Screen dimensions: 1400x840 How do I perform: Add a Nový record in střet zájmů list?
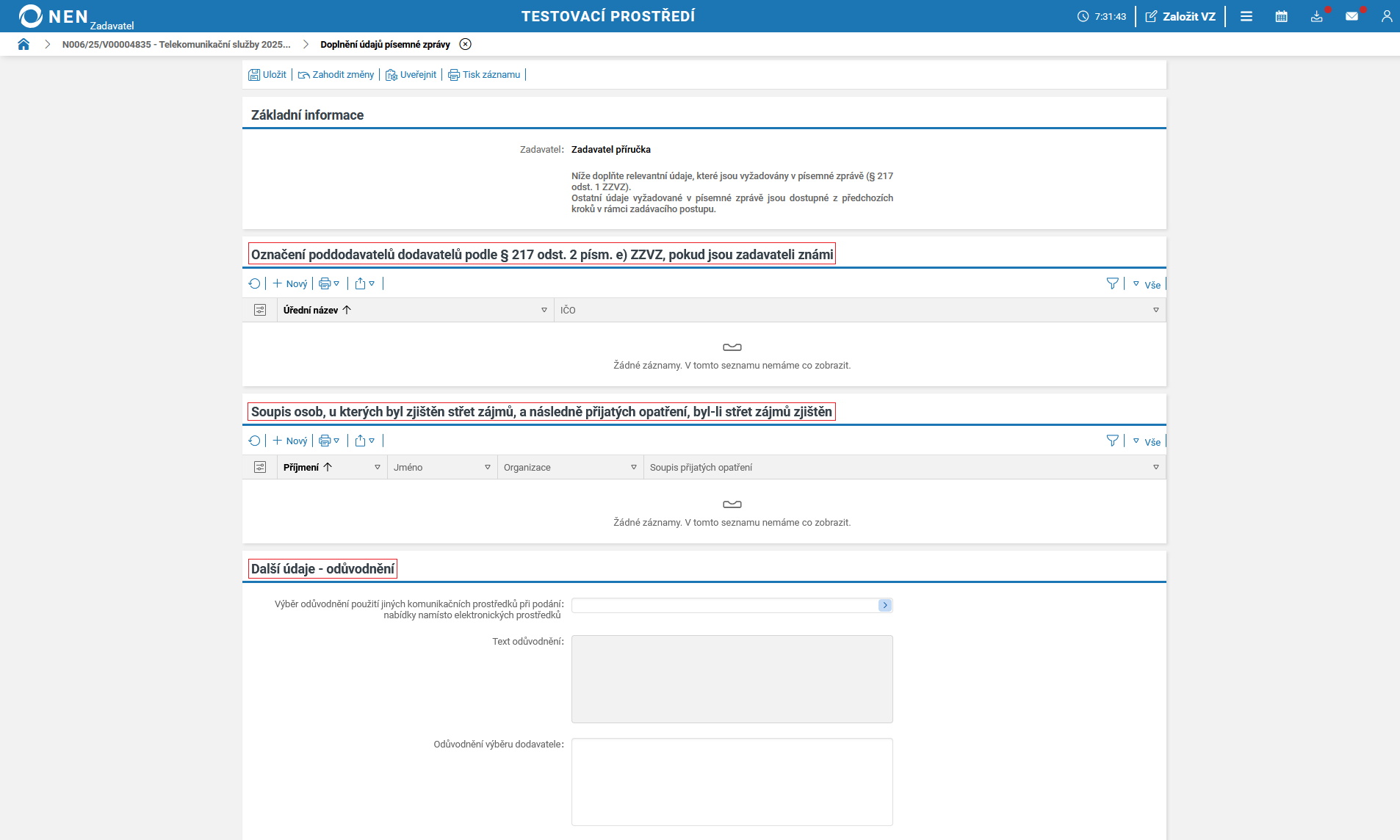[290, 441]
